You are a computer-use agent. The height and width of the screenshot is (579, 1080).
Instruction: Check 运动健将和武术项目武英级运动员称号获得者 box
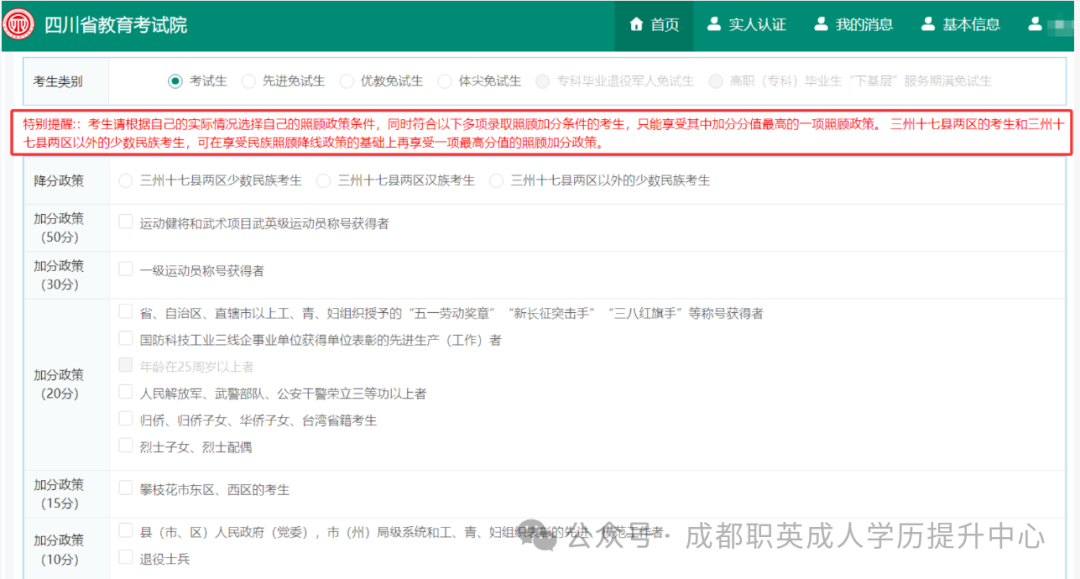[125, 222]
